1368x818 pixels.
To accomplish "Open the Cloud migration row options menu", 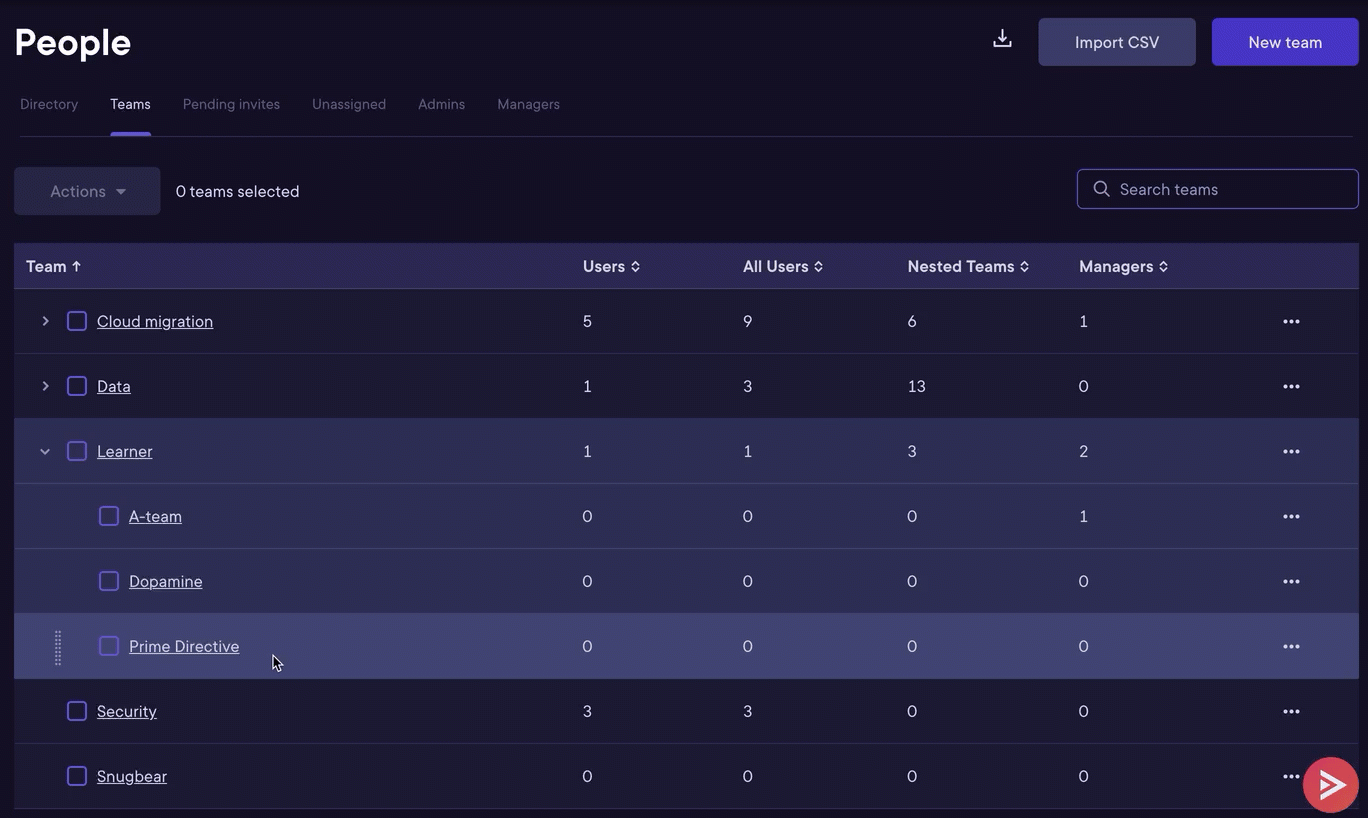I will 1291,321.
